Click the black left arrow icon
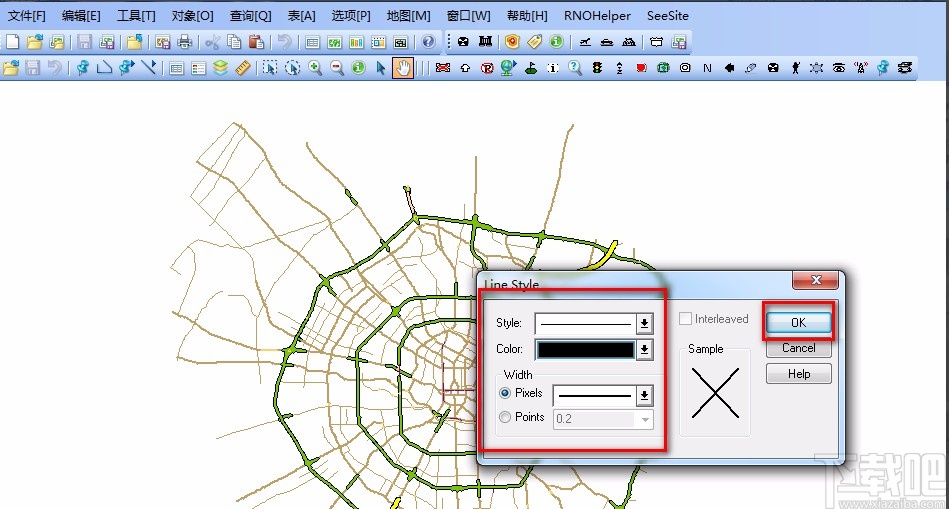Viewport: 949px width, 509px height. (x=729, y=68)
